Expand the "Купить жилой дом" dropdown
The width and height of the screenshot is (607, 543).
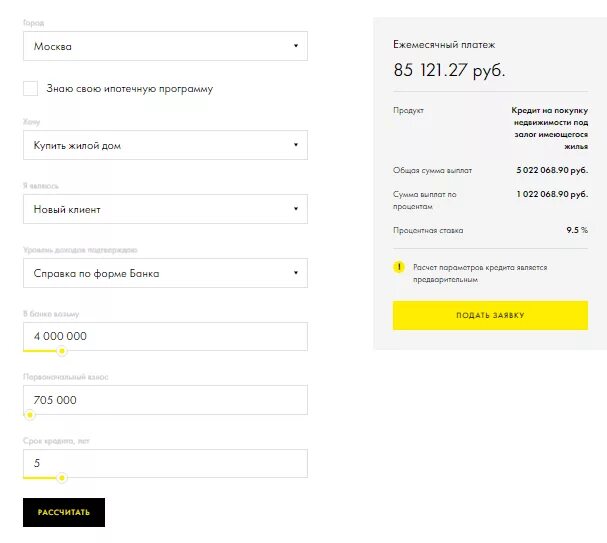point(165,145)
